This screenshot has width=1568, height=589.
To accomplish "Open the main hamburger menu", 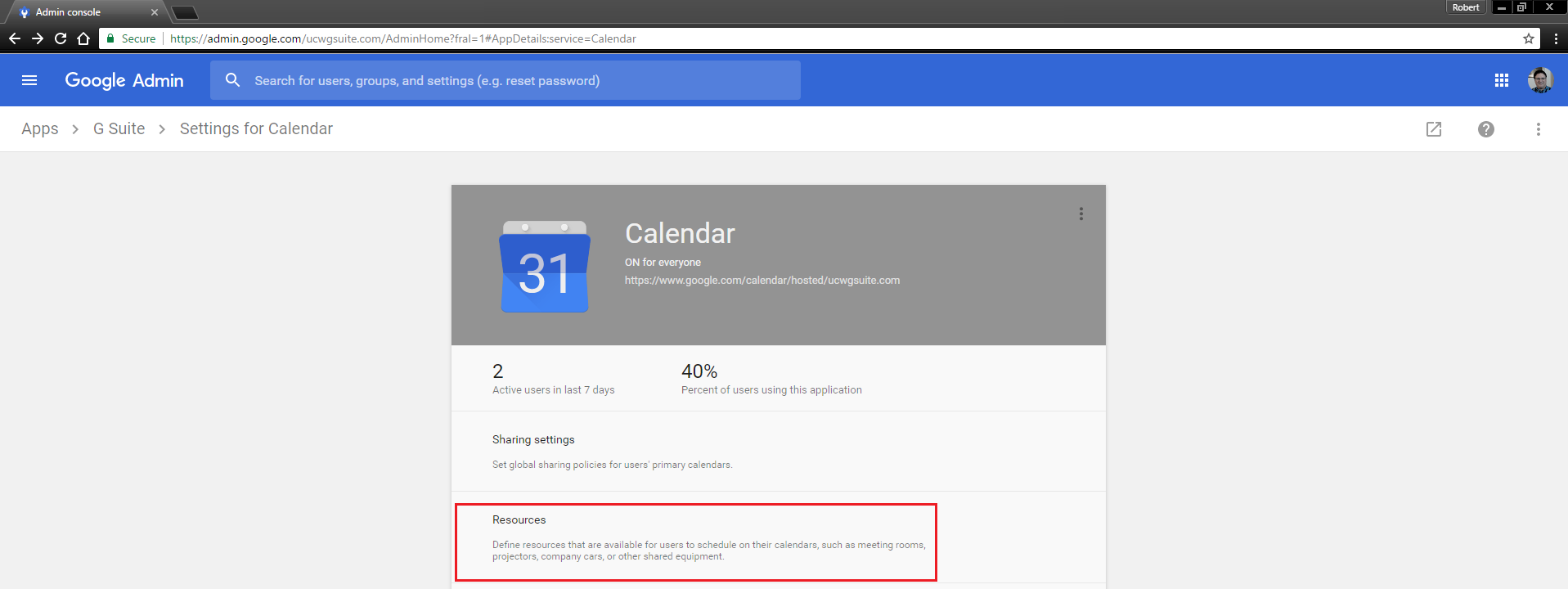I will tap(29, 80).
